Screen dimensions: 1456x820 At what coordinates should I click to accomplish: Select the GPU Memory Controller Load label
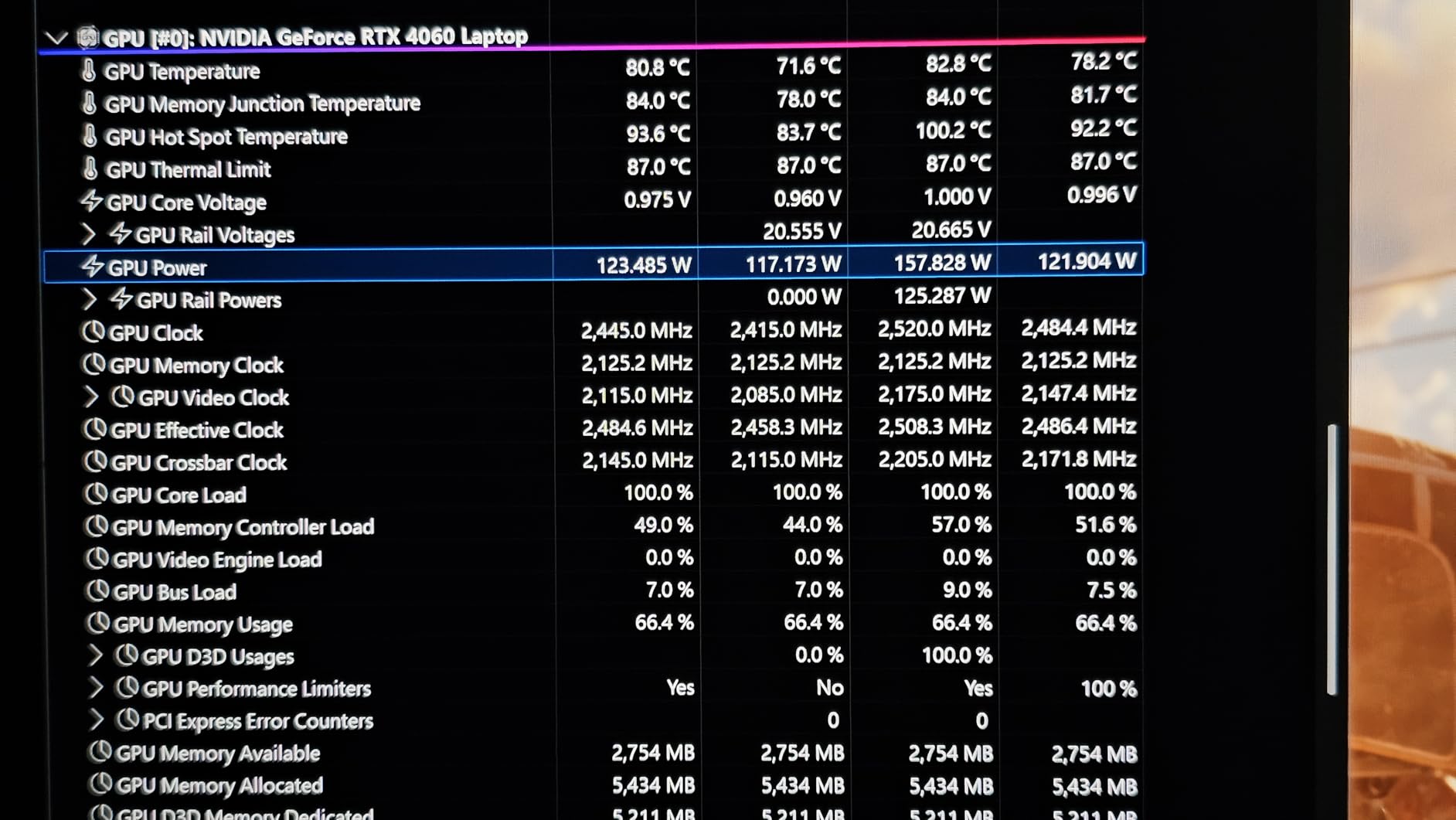click(x=243, y=527)
